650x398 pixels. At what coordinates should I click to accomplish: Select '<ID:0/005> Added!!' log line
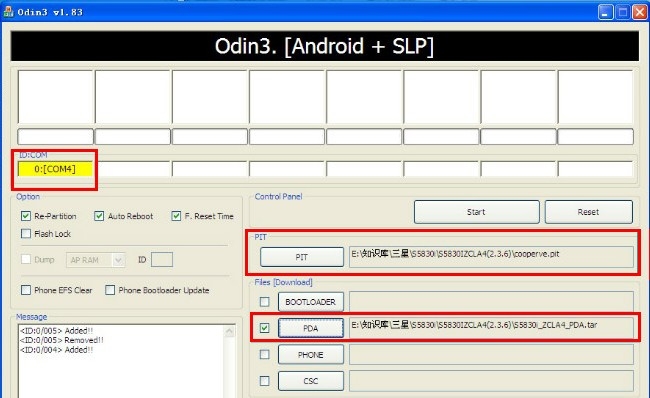click(x=56, y=331)
